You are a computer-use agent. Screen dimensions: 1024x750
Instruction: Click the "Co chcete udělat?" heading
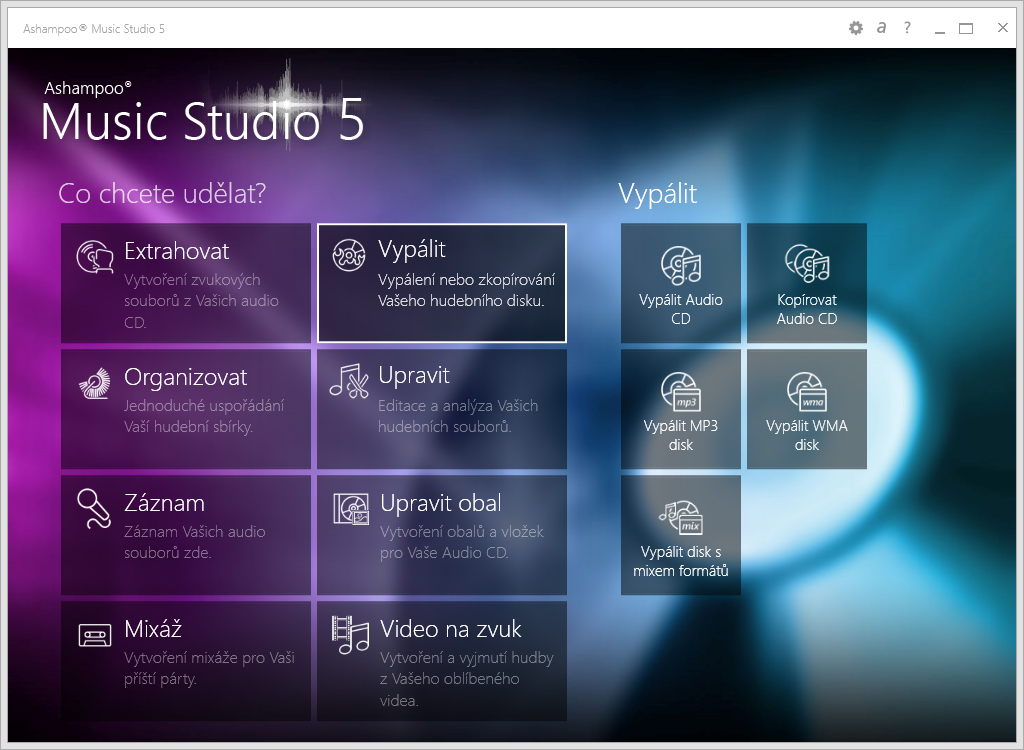tap(162, 194)
